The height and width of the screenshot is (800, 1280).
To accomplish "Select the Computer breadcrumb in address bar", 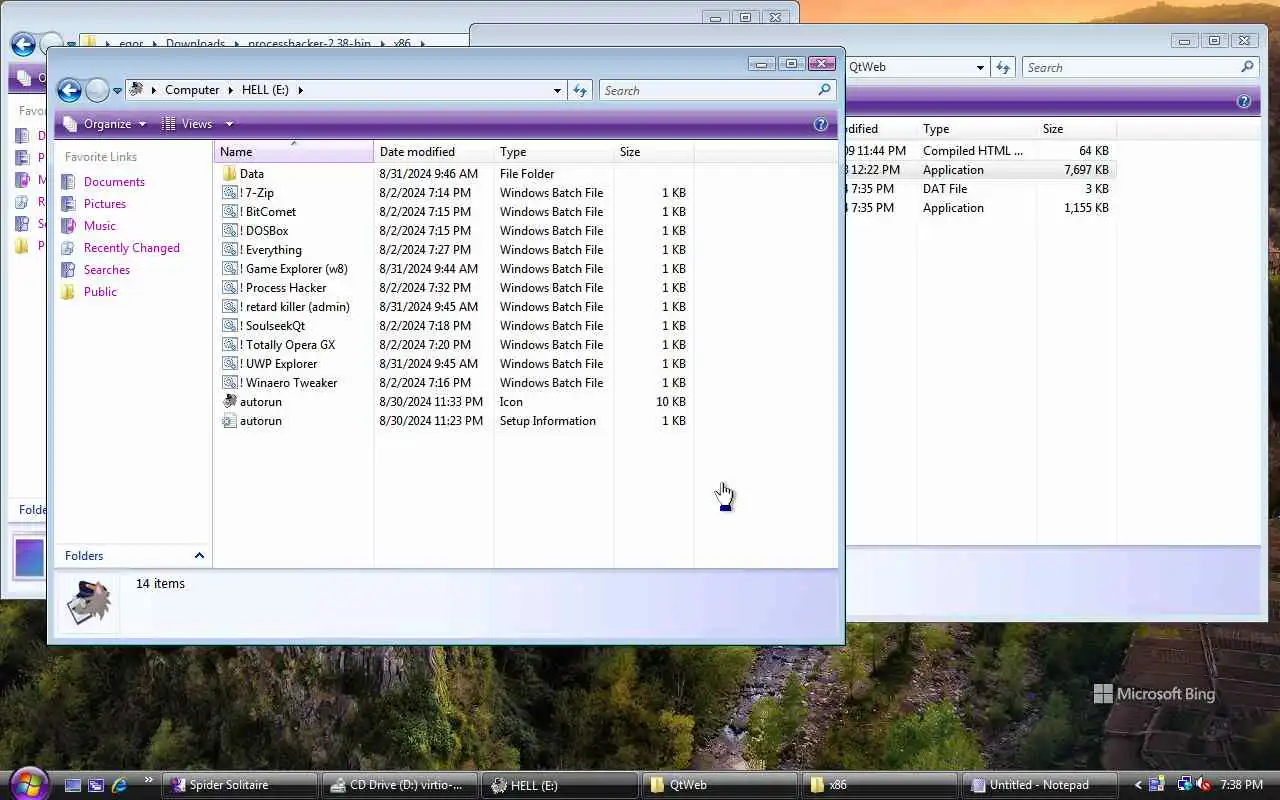I will tap(192, 90).
